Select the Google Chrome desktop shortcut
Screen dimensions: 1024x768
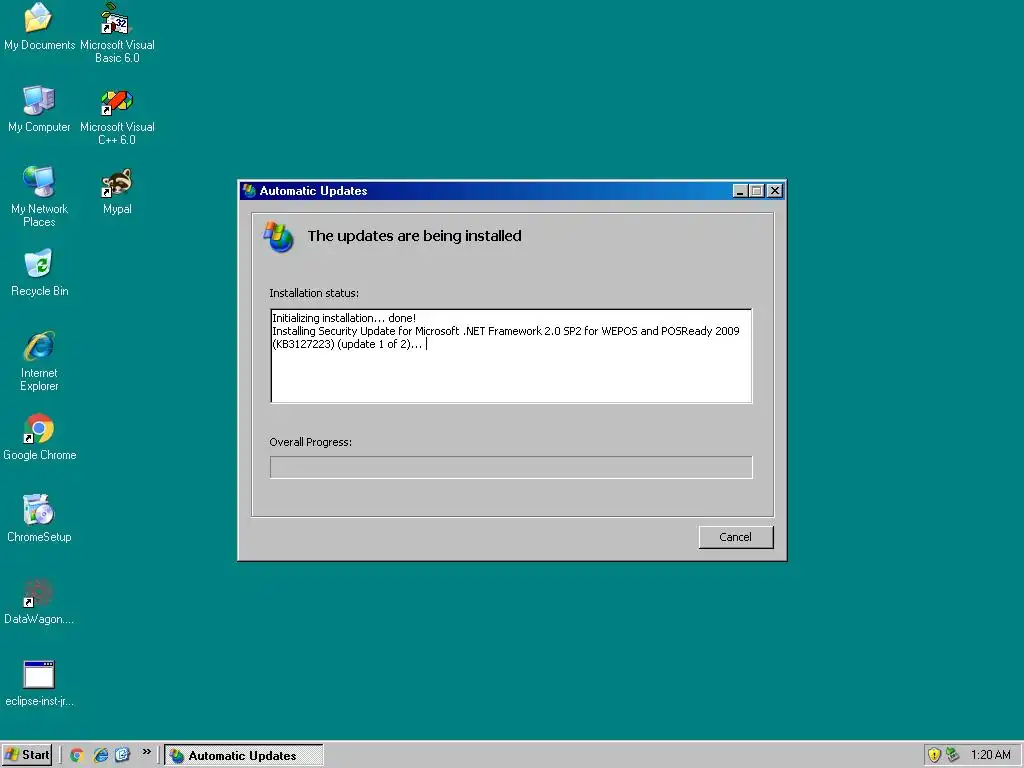pos(39,437)
